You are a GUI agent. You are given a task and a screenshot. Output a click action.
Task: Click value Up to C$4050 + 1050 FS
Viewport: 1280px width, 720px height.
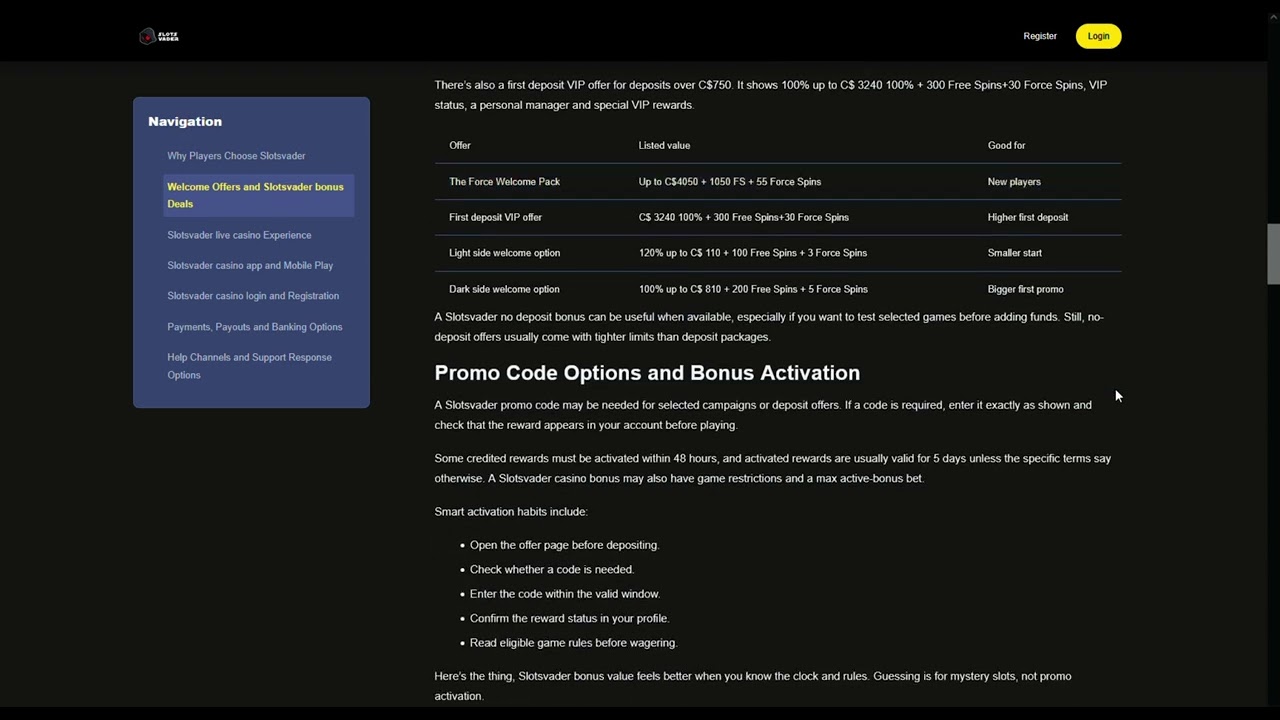click(x=730, y=182)
